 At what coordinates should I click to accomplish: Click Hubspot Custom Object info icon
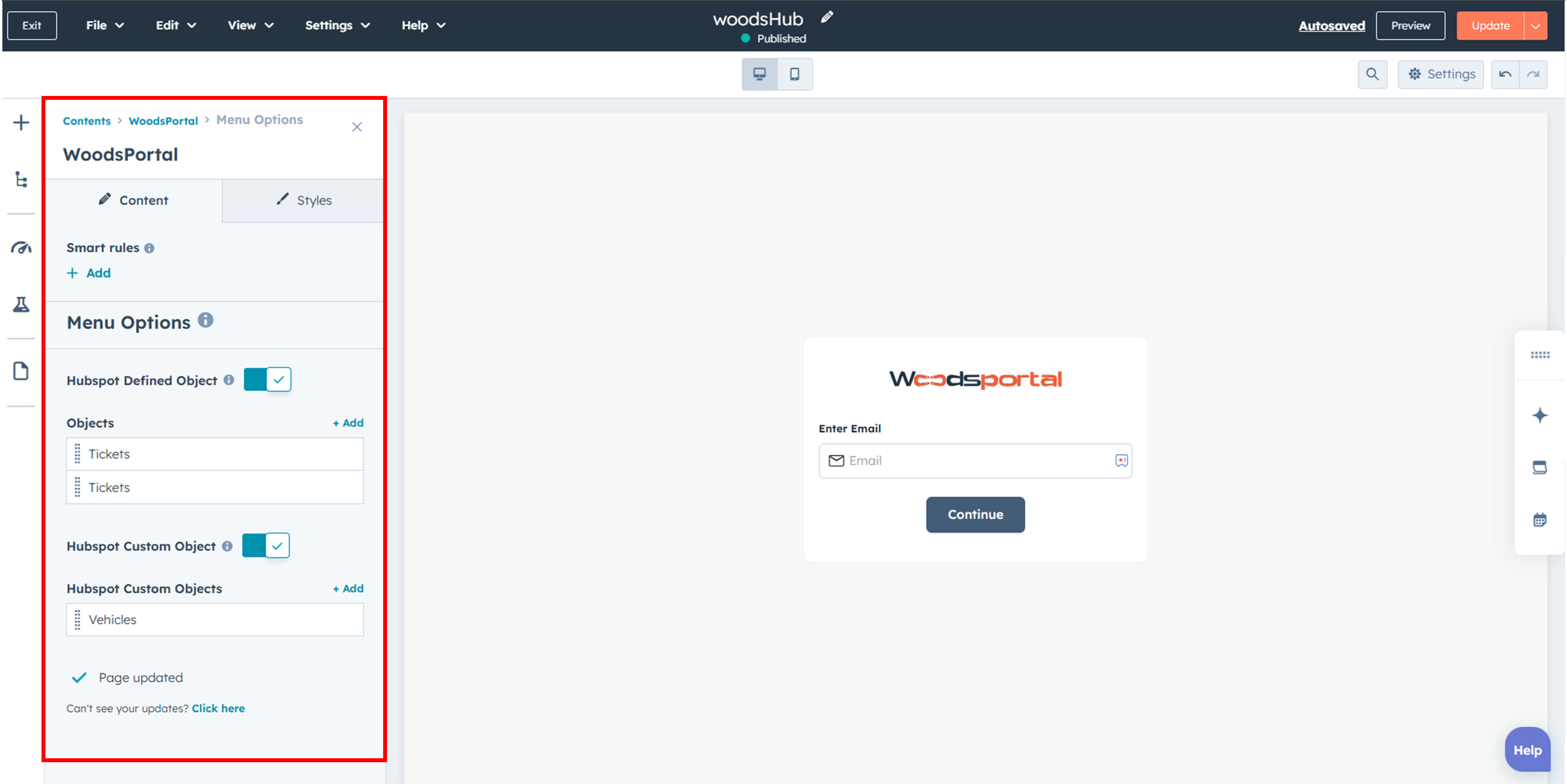(227, 546)
